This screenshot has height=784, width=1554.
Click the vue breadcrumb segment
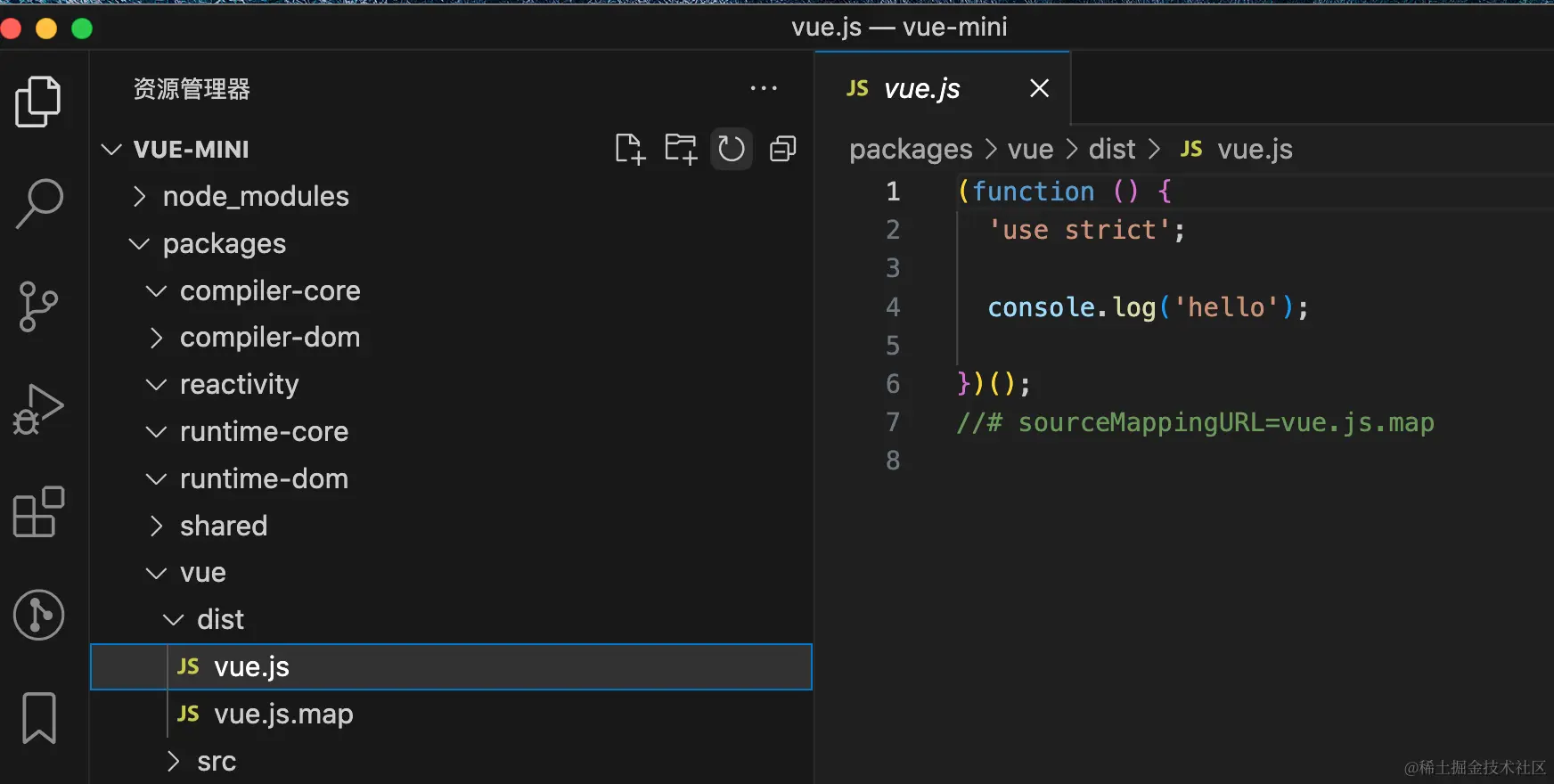click(x=1030, y=149)
